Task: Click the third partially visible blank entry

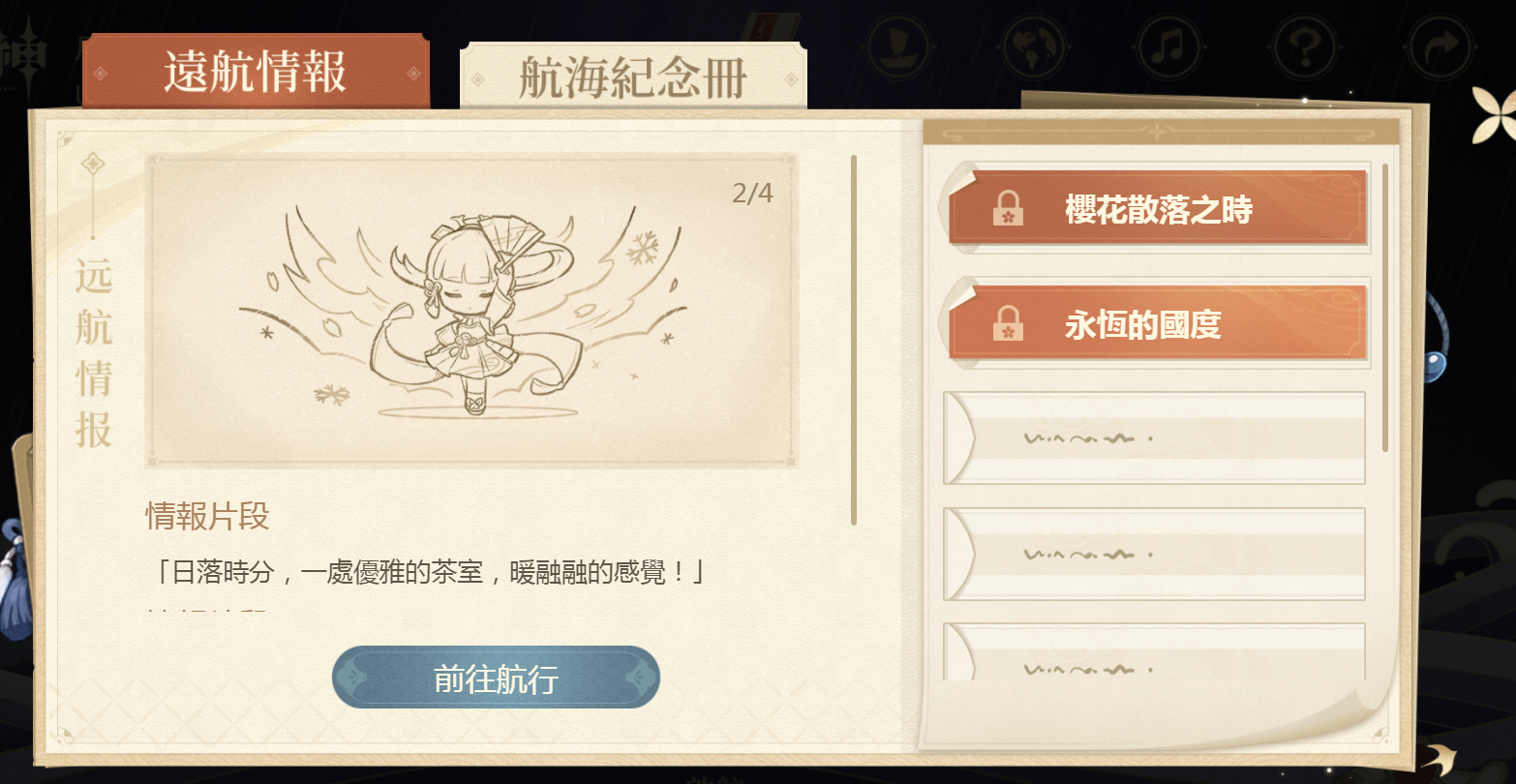Action: pos(1154,651)
